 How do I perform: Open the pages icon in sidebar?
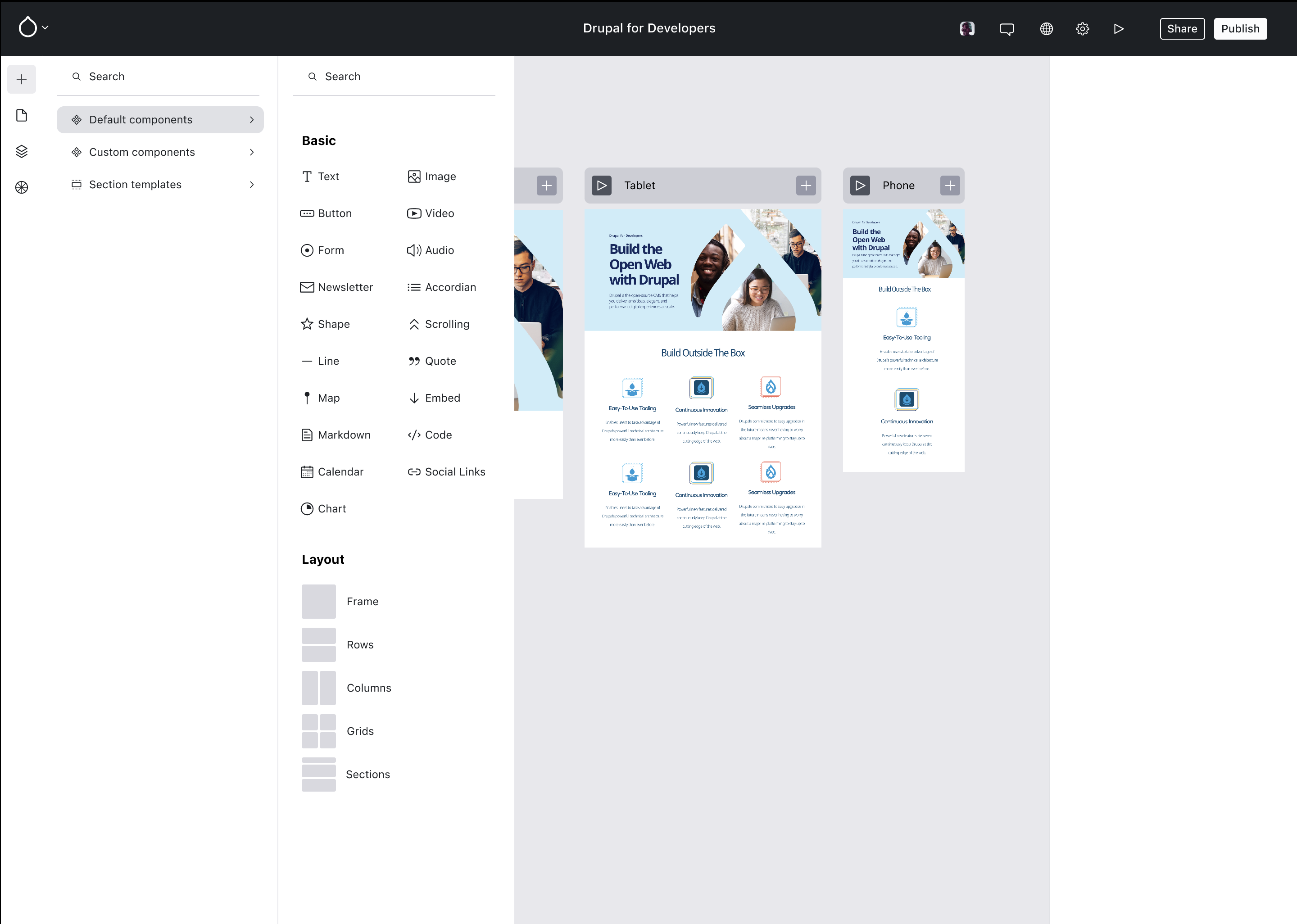coord(22,115)
